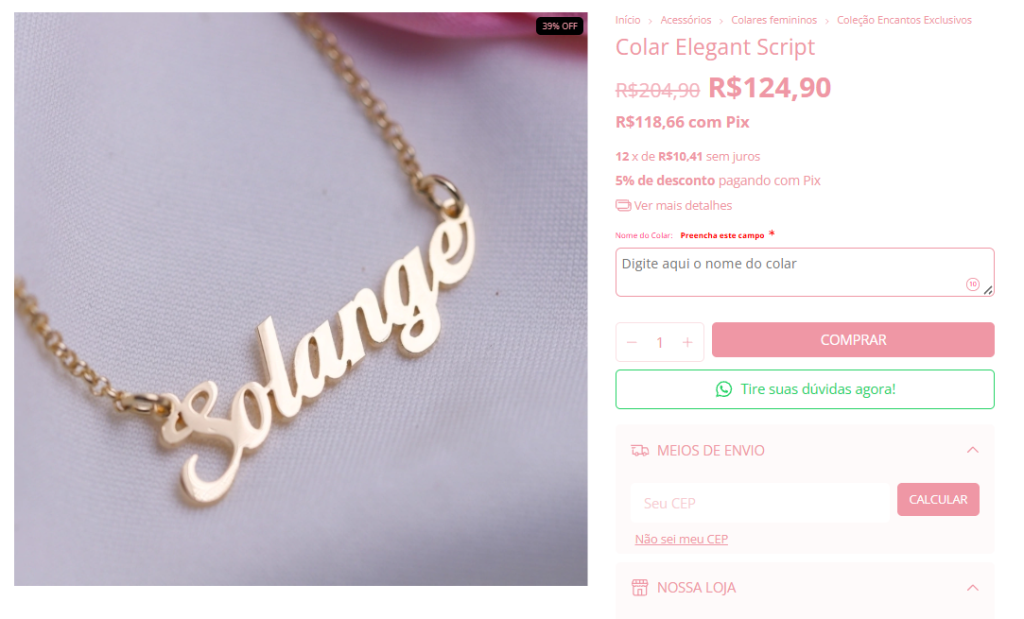Decrease quantity with the minus button
Screen dimensions: 1024x619
[x=632, y=342]
